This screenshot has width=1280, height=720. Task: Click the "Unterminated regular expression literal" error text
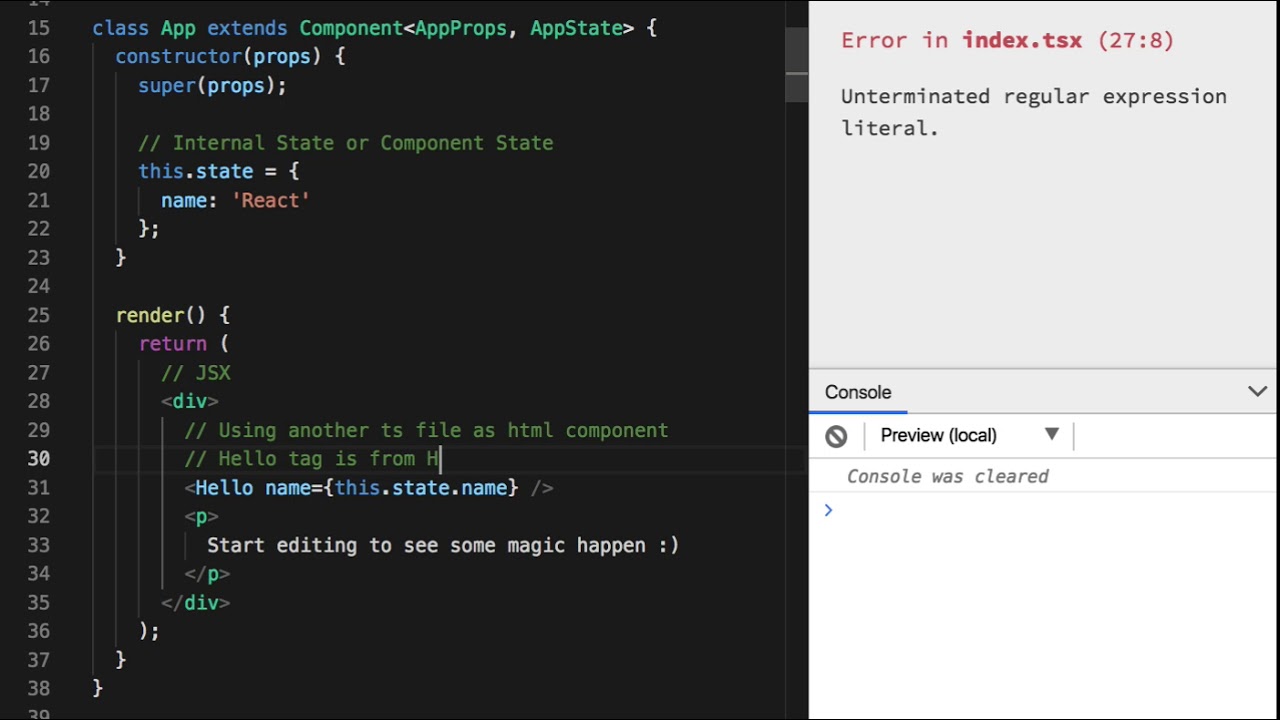click(x=1033, y=111)
